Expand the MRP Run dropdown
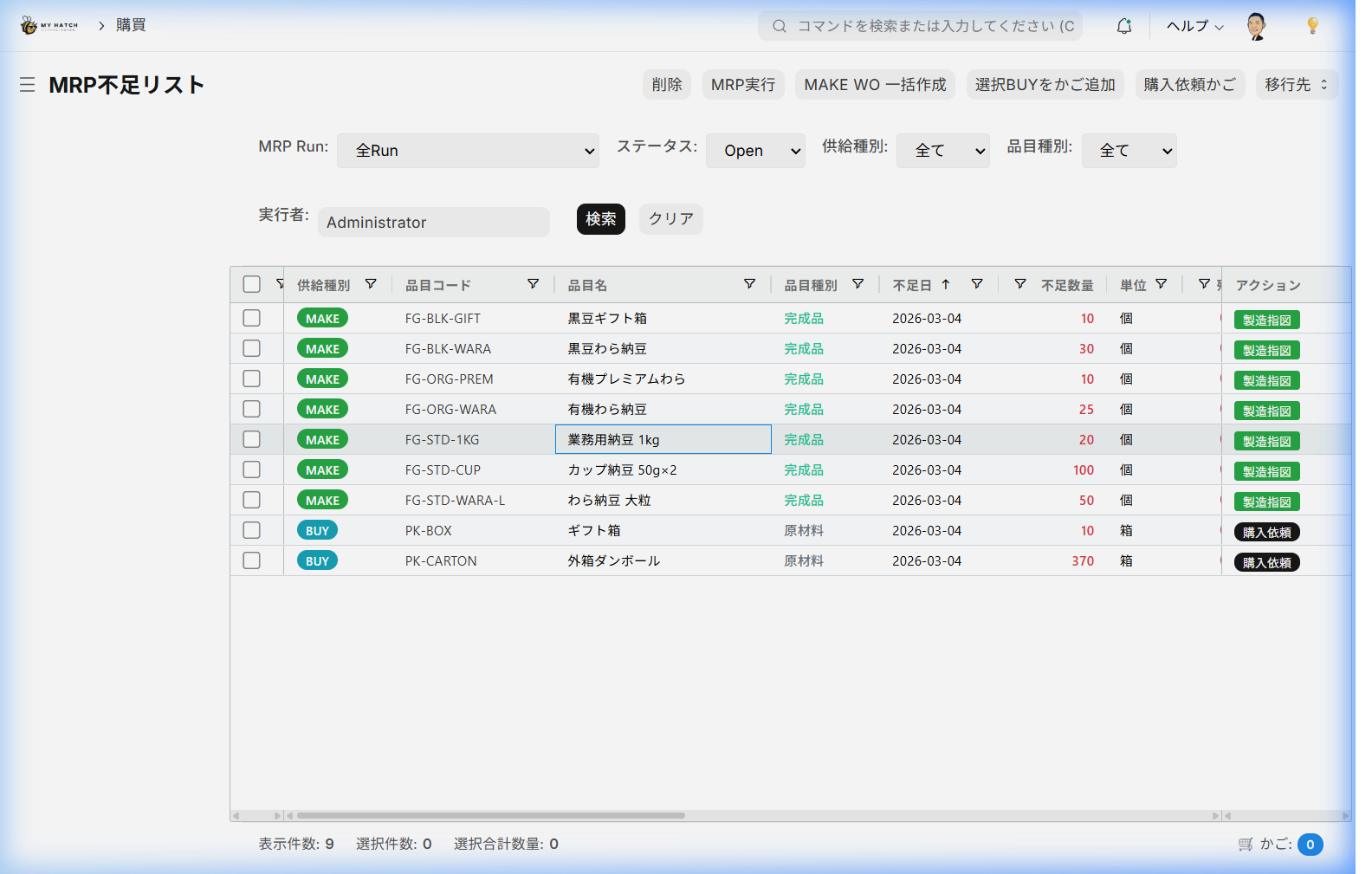Viewport: 1372px width, 874px height. (x=468, y=151)
